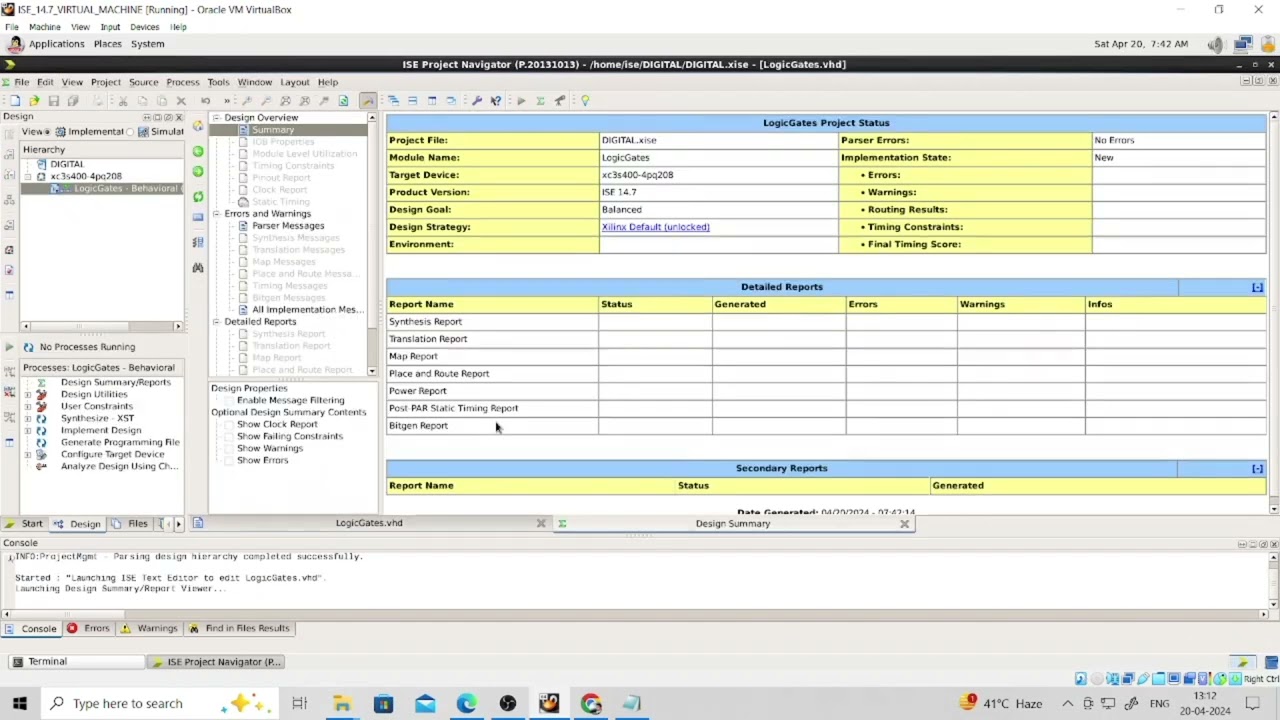1280x720 pixels.
Task: Click the Open file toolbar icon
Action: coord(34,101)
